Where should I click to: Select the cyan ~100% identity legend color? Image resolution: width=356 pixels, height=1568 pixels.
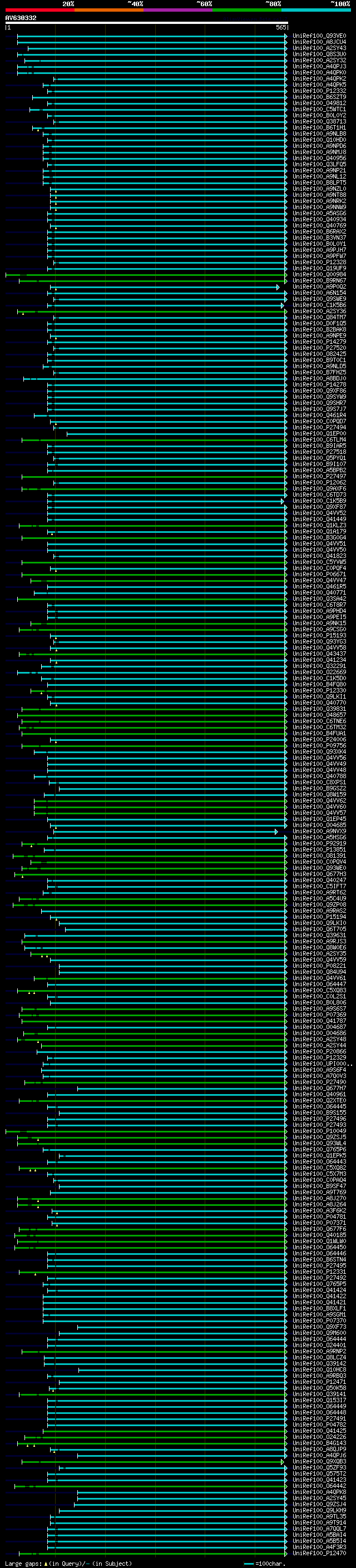[x=316, y=10]
